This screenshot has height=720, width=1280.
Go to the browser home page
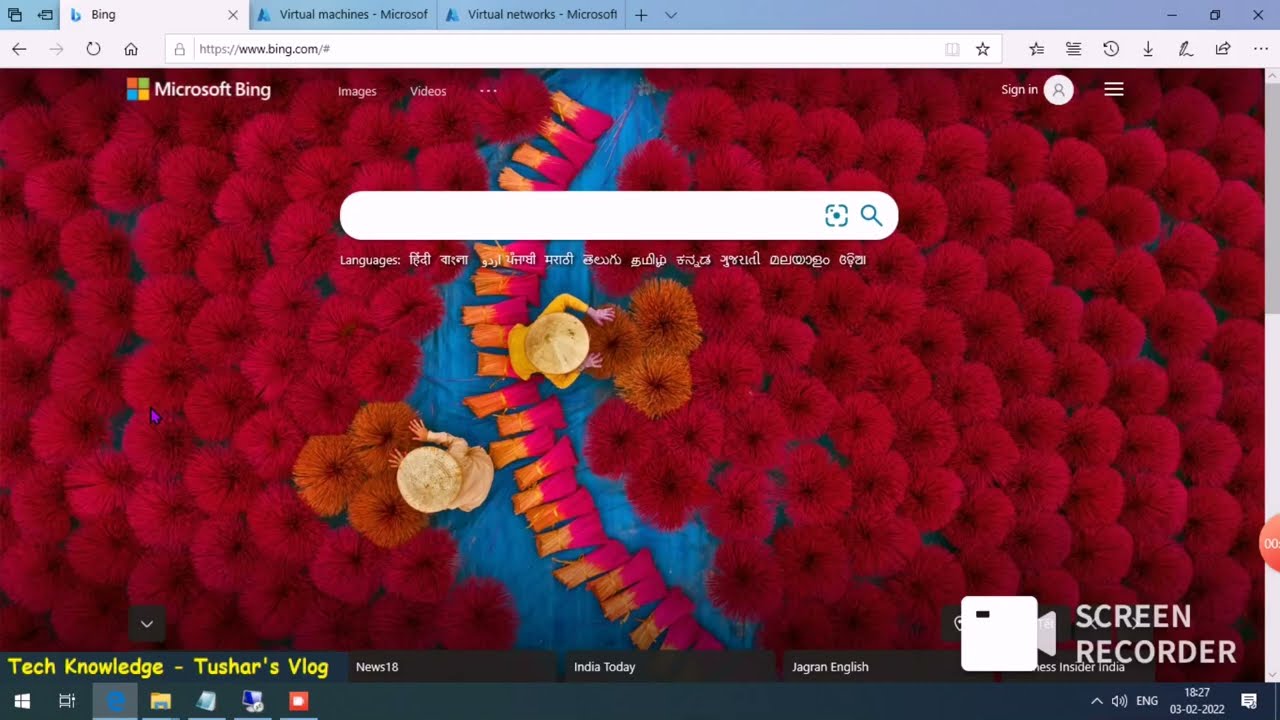131,48
